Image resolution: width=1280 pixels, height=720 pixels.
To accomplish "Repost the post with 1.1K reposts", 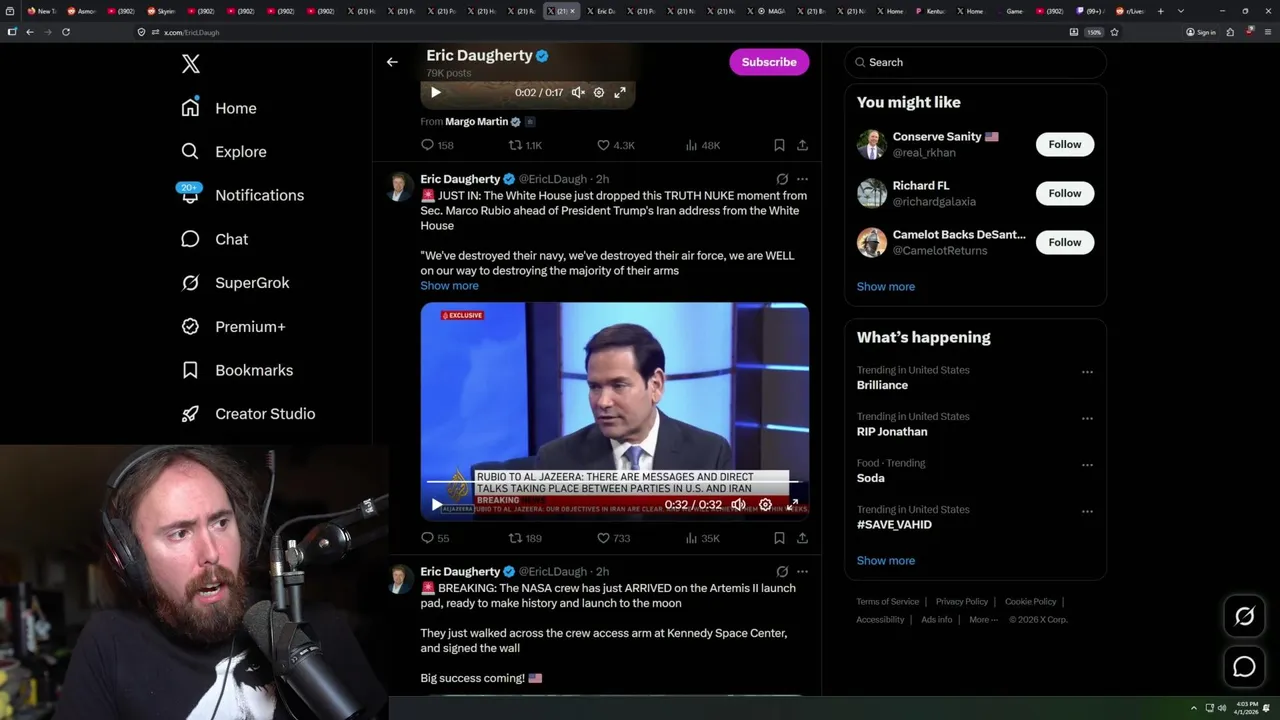I will 525,145.
